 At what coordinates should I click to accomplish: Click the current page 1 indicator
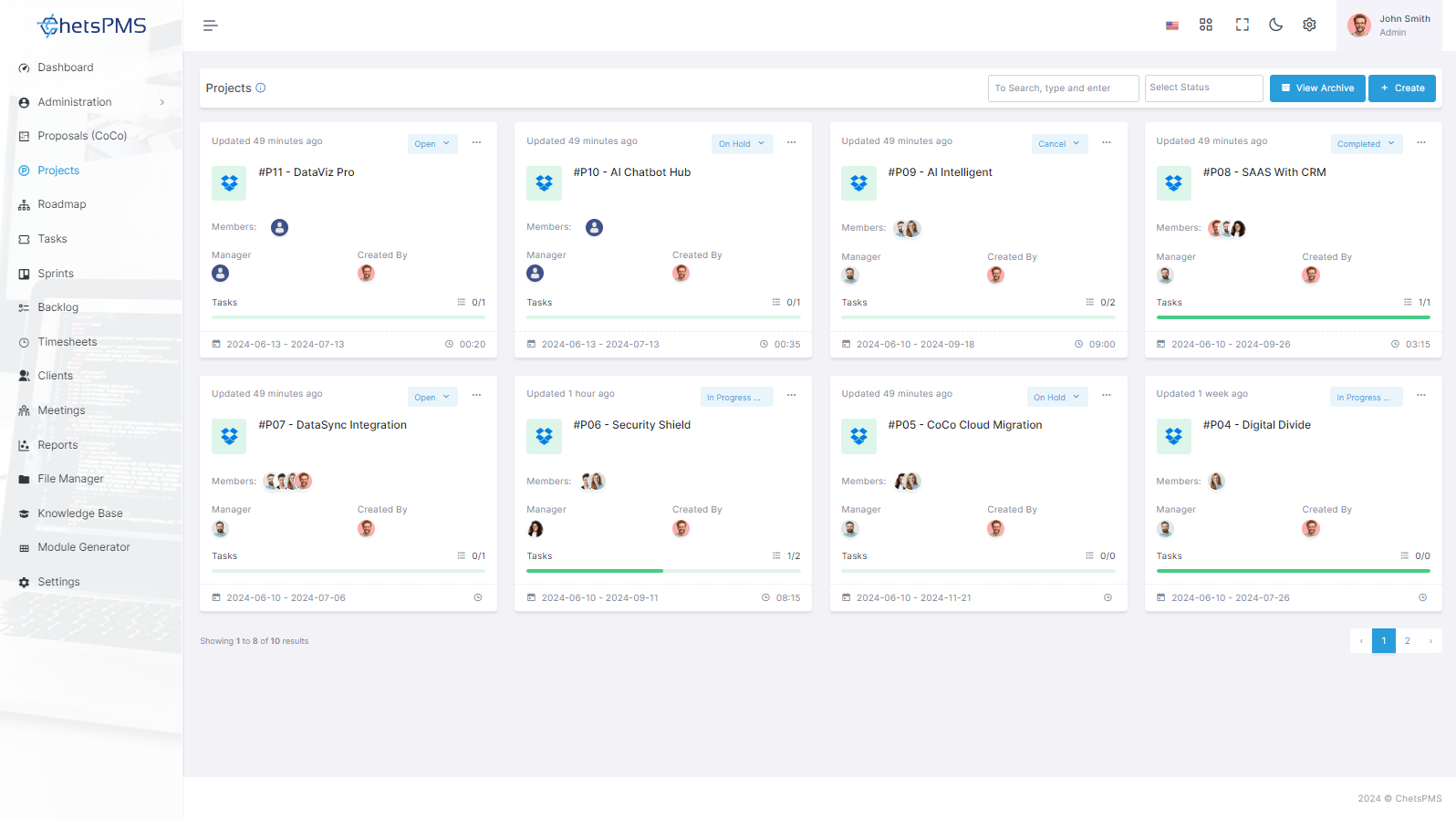pyautogui.click(x=1384, y=641)
